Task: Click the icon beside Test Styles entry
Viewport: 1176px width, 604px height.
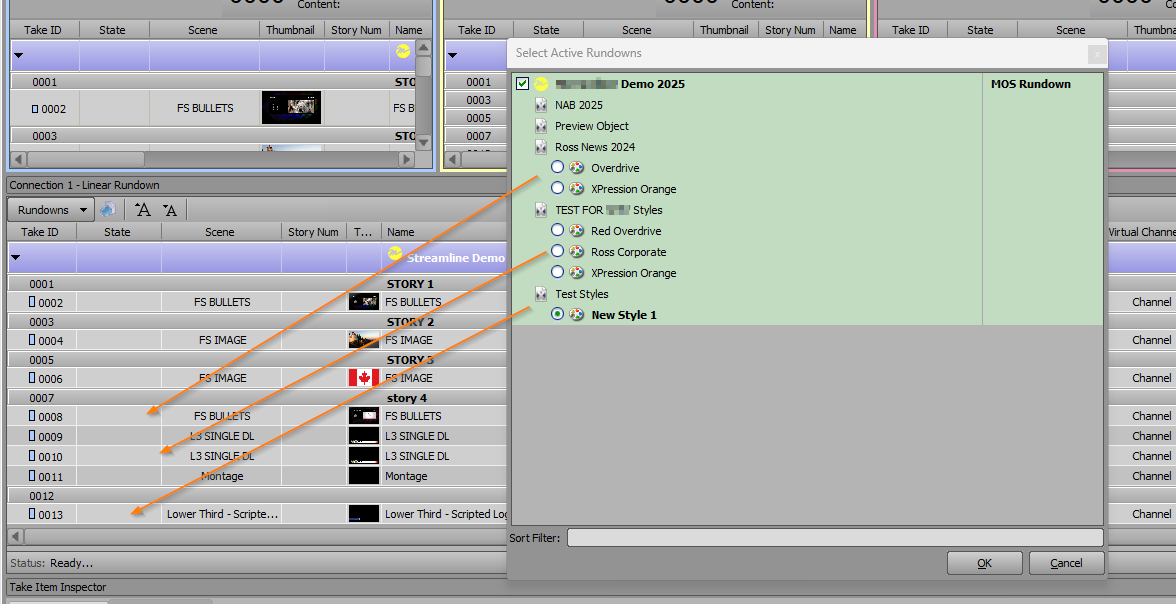Action: click(x=541, y=294)
